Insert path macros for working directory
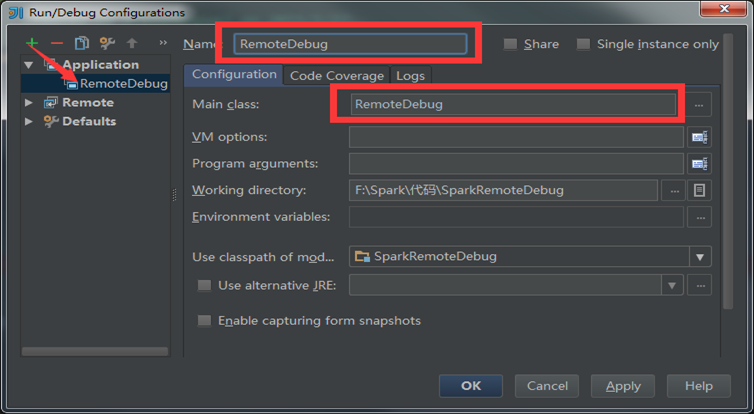The image size is (754, 414). coord(699,191)
